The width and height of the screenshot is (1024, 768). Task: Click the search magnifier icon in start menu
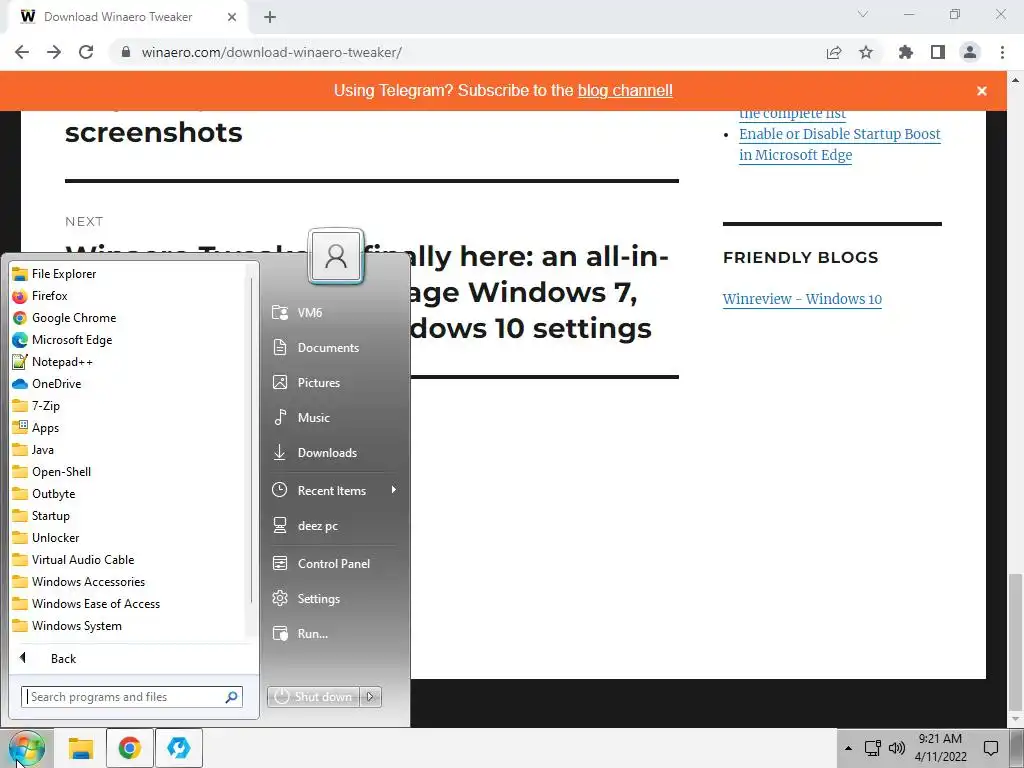pos(231,697)
